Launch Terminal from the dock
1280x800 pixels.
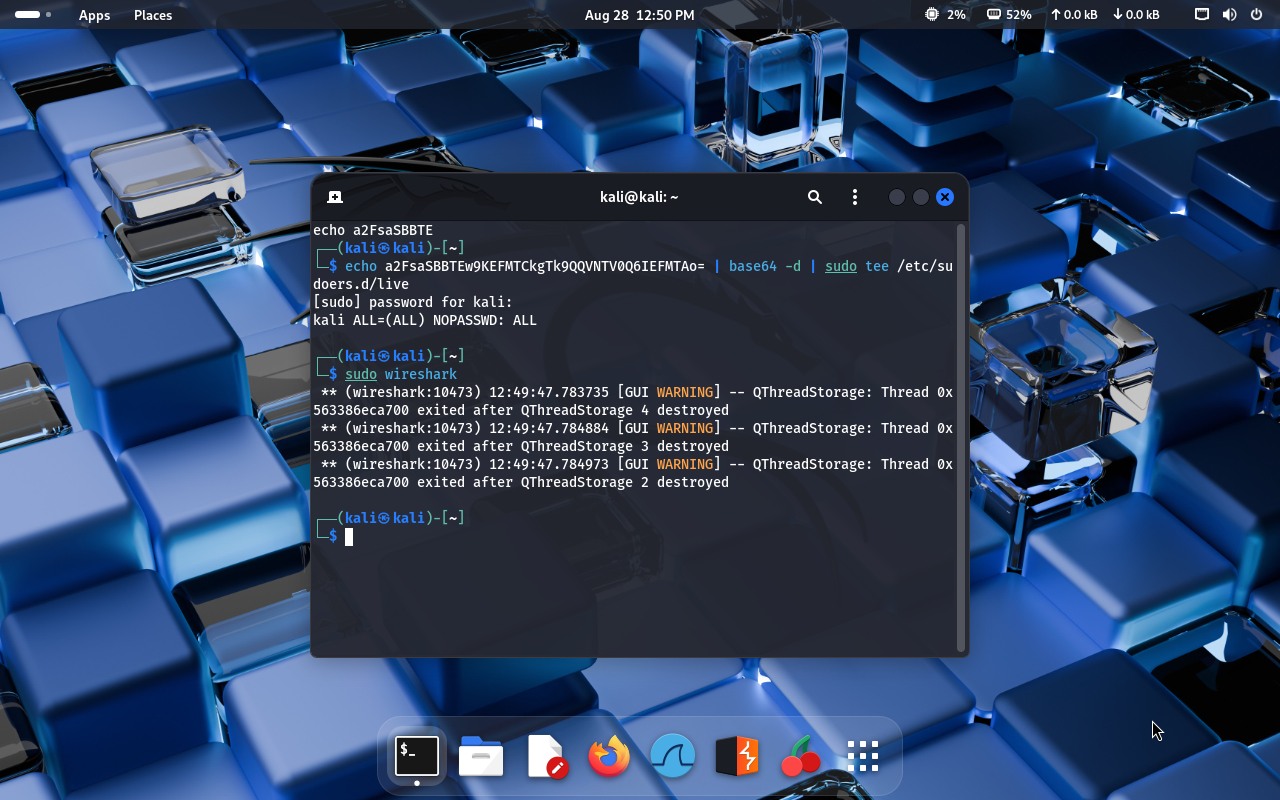pos(417,756)
